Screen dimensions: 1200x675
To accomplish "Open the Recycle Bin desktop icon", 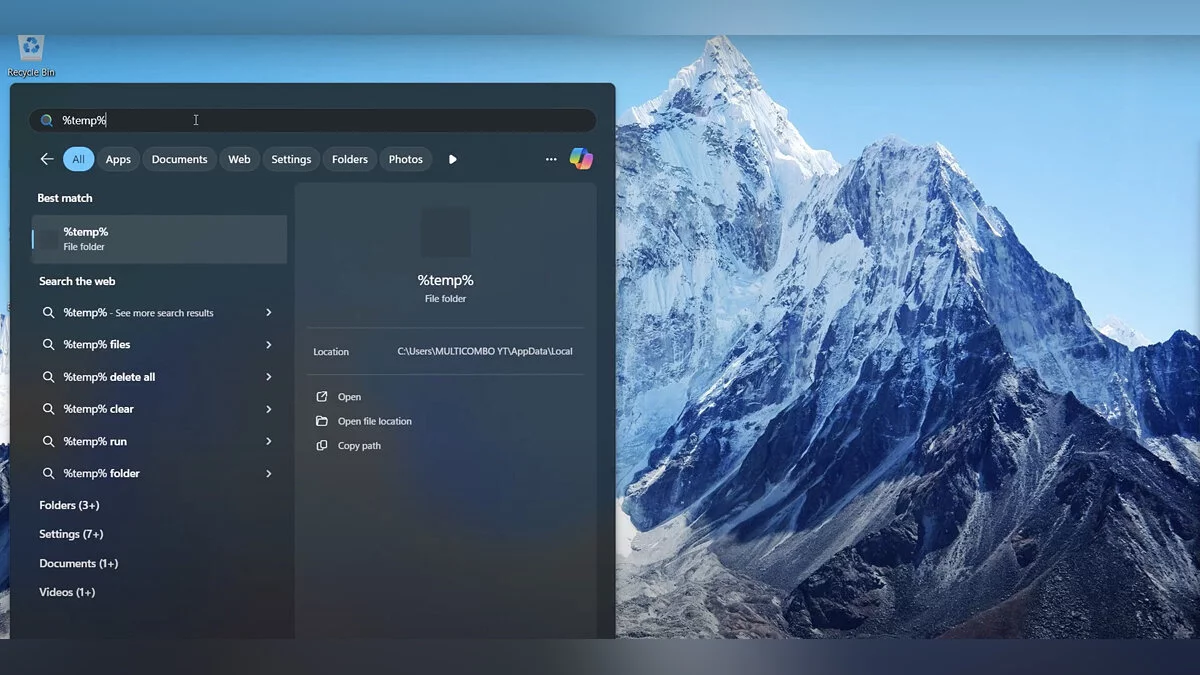I will pos(31,56).
